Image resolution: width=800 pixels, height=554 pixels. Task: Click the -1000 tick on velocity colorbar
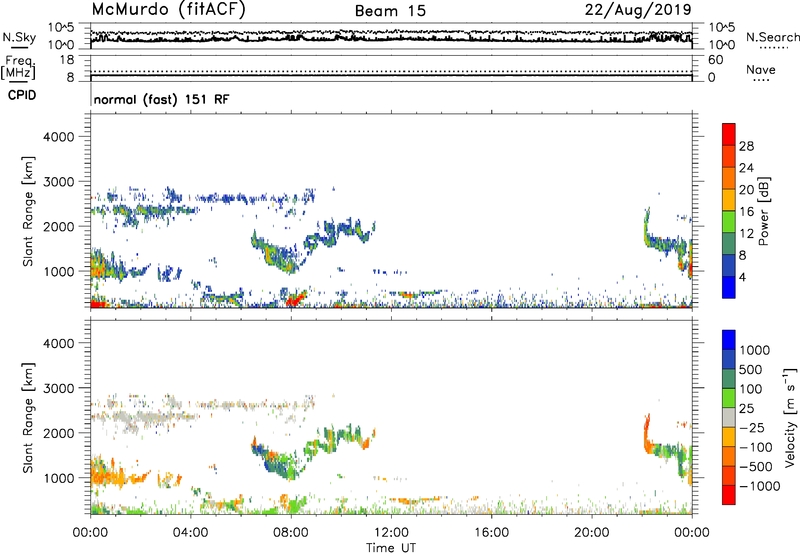coord(759,486)
